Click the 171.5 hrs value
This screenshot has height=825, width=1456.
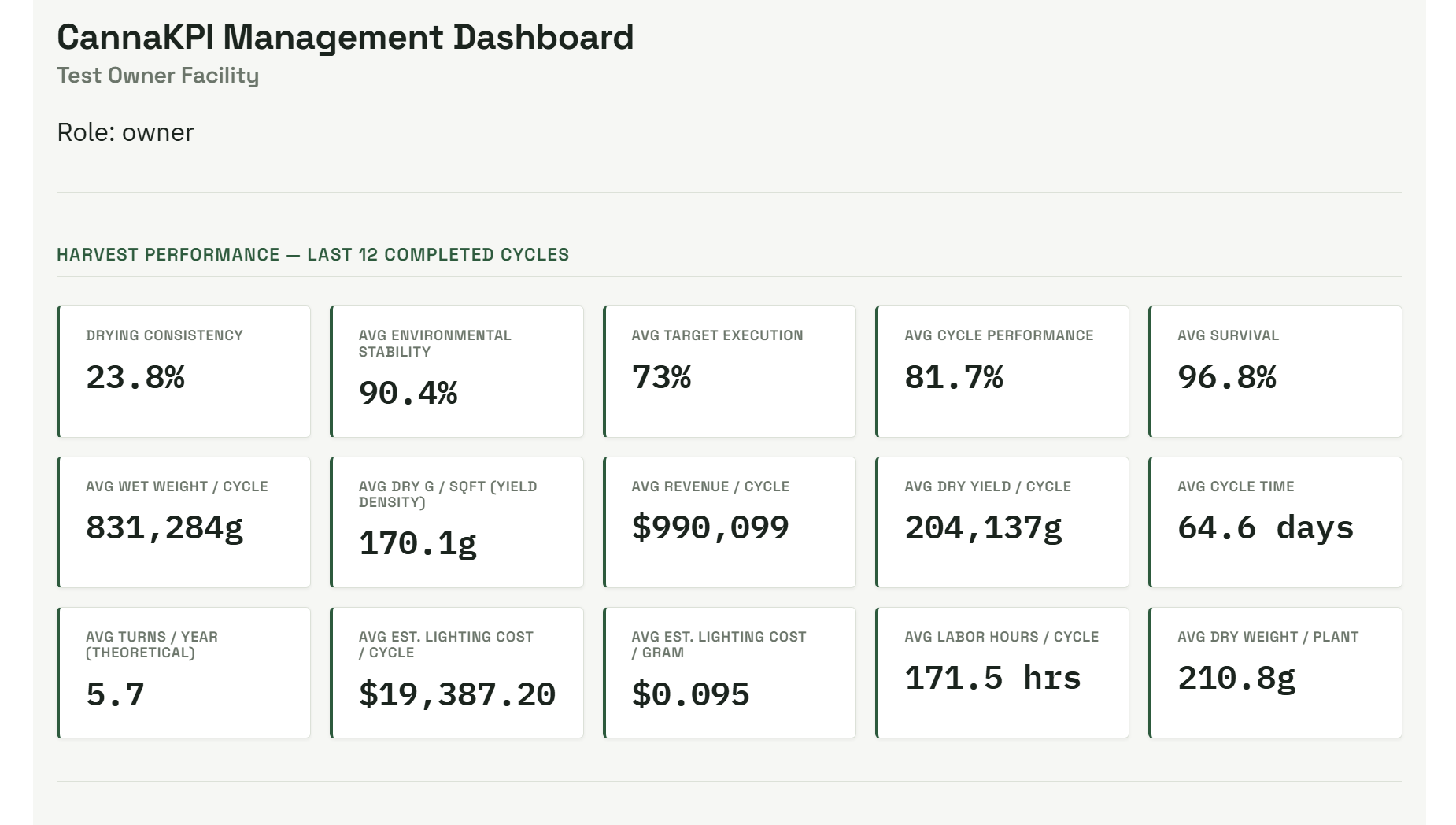(x=993, y=679)
